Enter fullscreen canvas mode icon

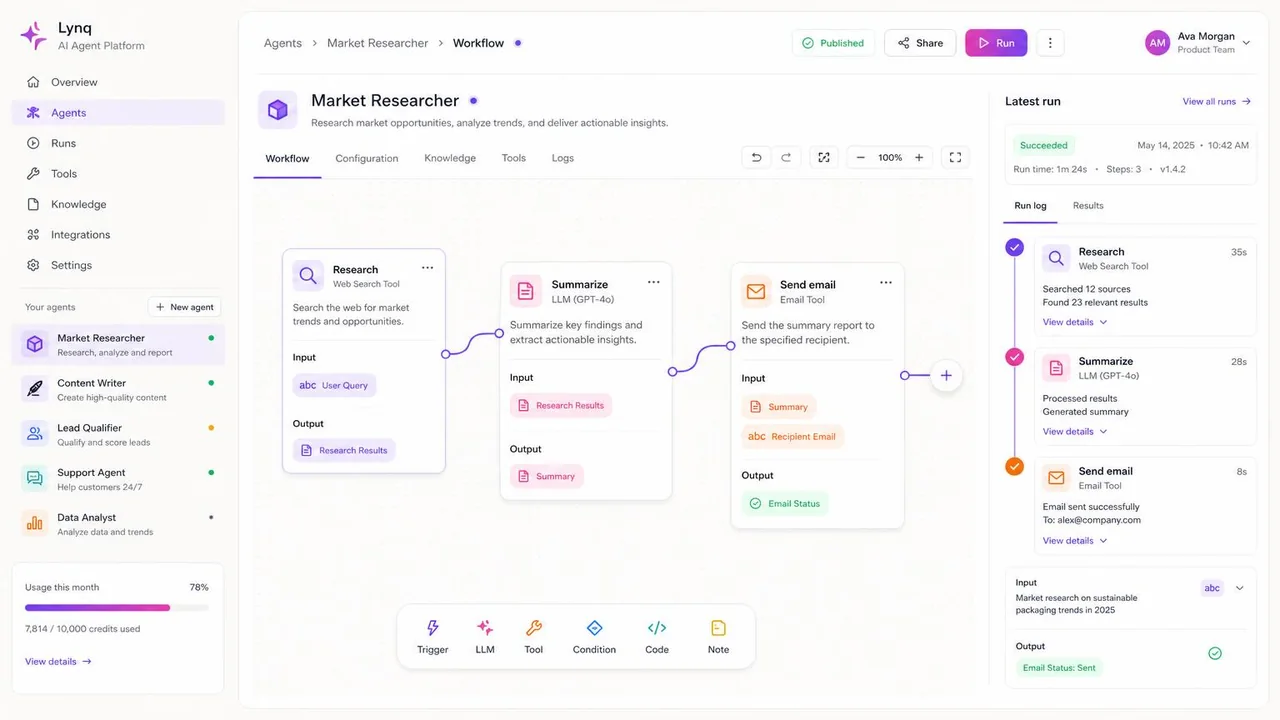pyautogui.click(x=955, y=158)
